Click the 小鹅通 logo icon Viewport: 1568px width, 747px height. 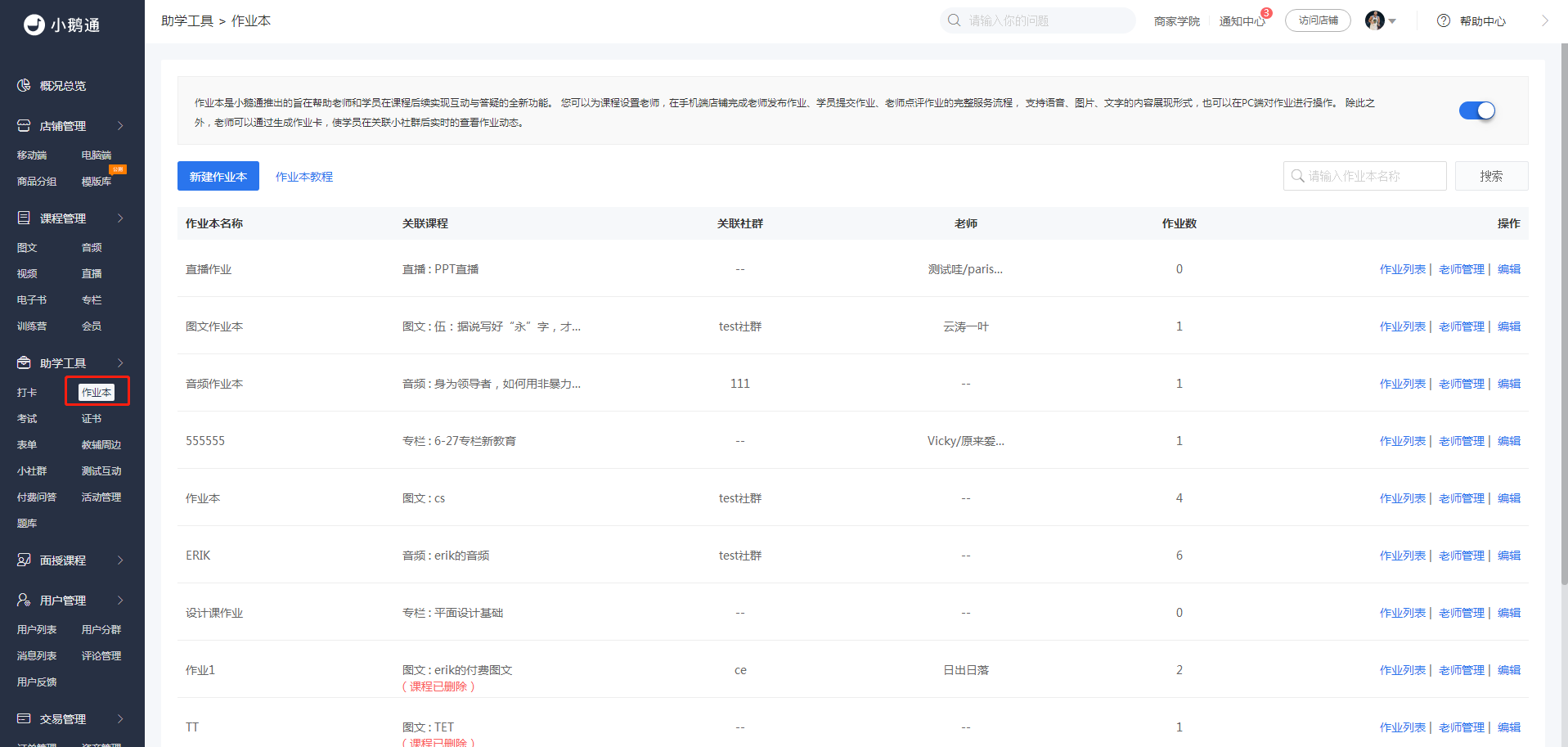[x=34, y=25]
